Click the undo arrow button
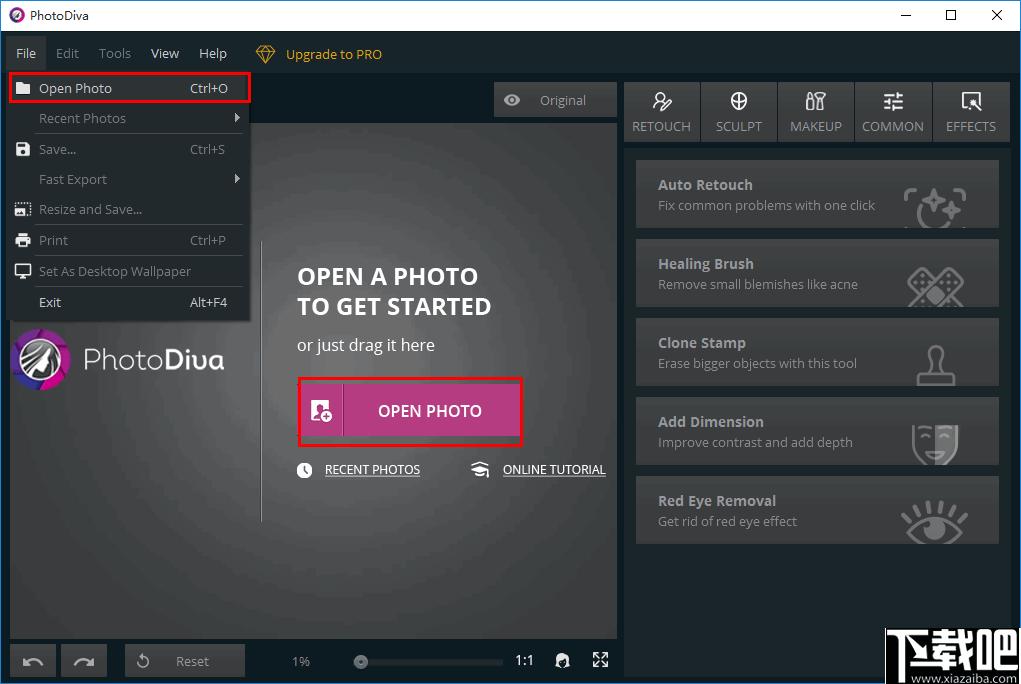 click(33, 661)
